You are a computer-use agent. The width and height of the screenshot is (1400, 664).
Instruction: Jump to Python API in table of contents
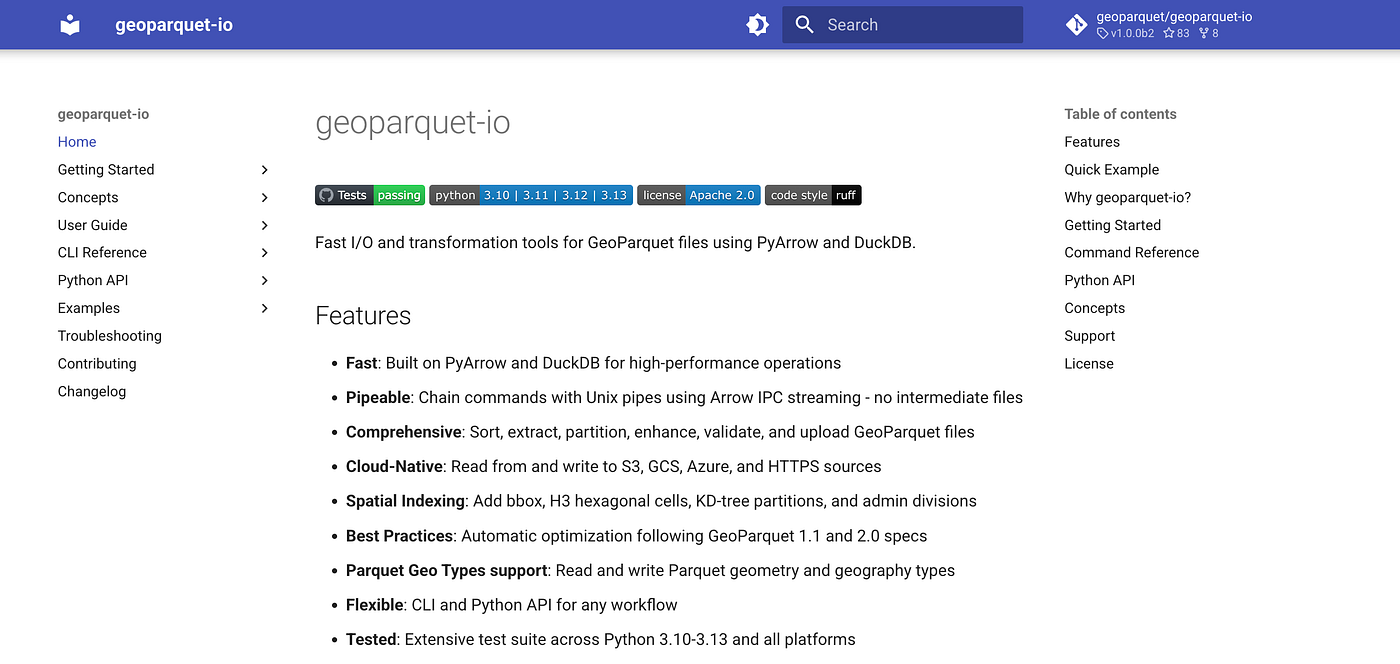pos(1100,281)
